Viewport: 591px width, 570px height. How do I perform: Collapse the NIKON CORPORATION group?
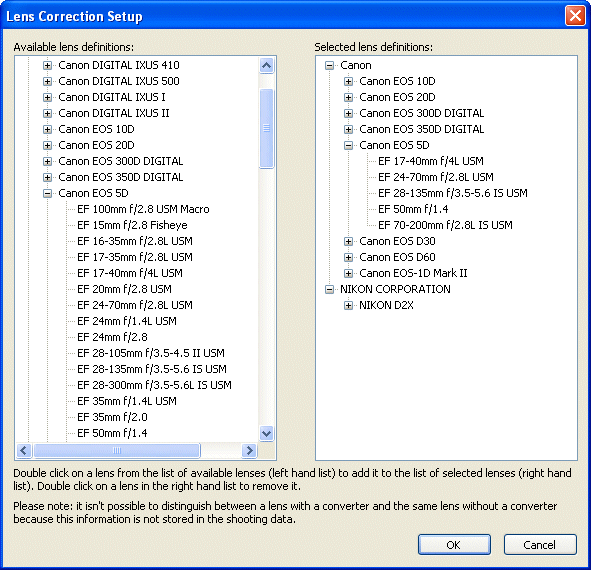click(329, 289)
